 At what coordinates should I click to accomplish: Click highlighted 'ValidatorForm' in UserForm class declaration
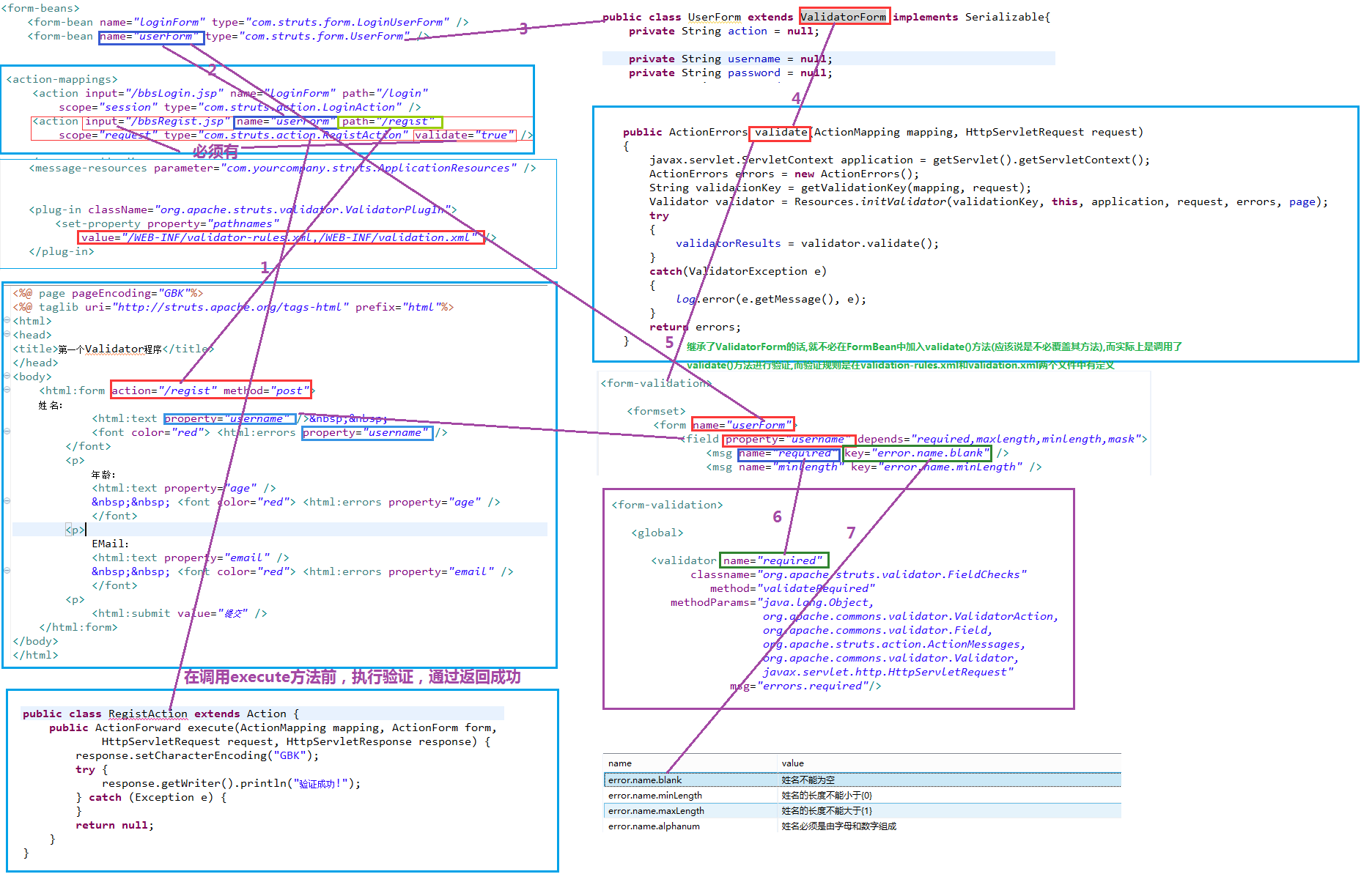click(844, 17)
